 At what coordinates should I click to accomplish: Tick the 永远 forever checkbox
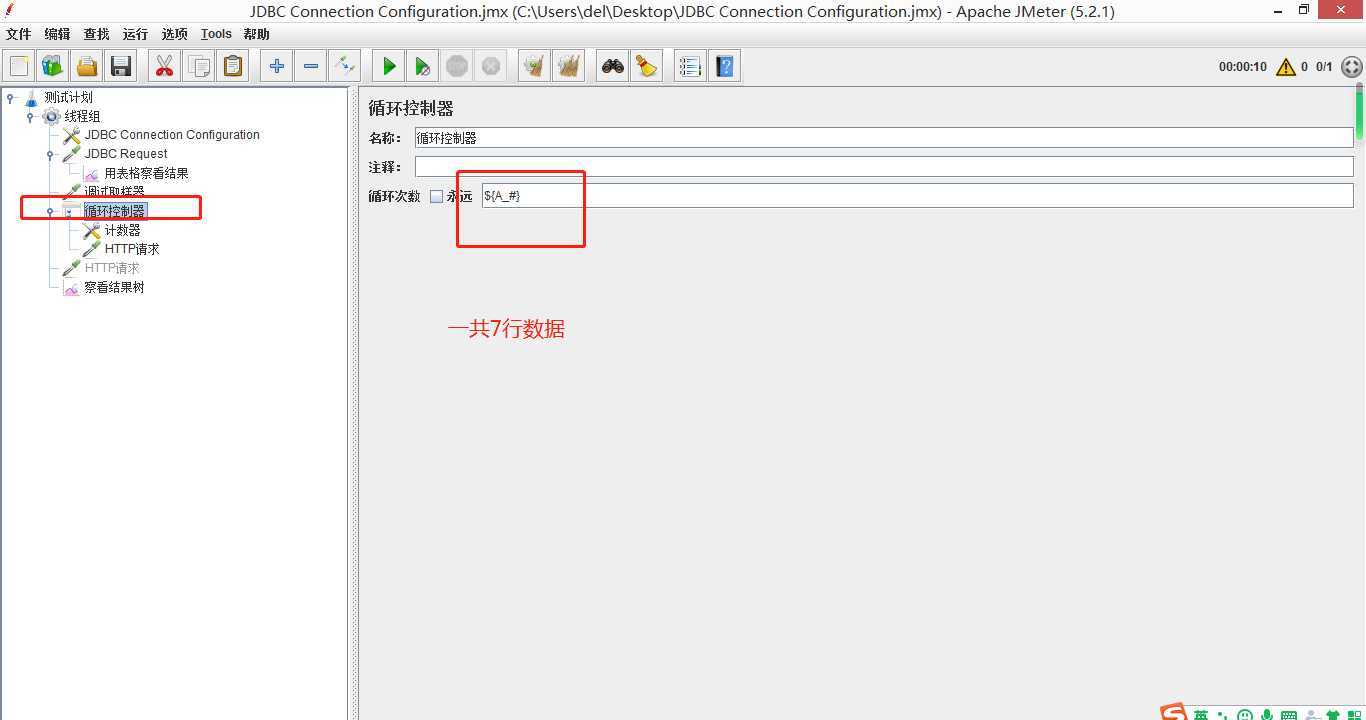tap(436, 196)
